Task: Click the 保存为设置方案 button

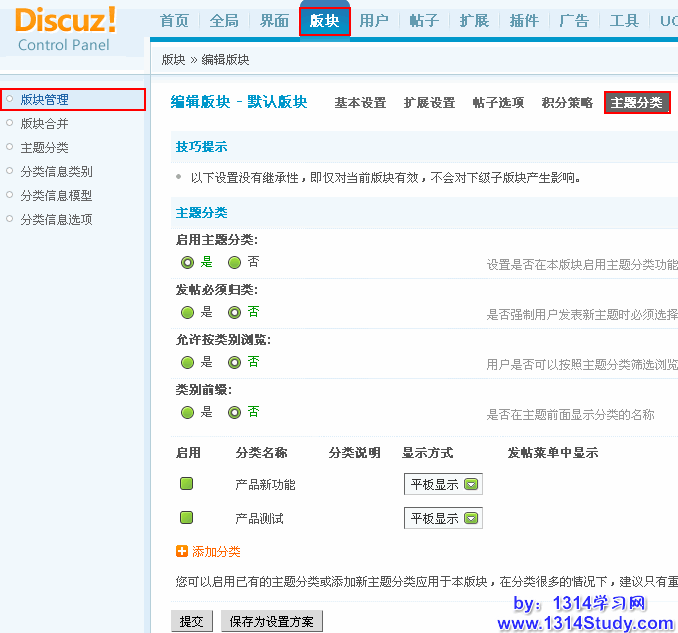Action: pyautogui.click(x=271, y=621)
